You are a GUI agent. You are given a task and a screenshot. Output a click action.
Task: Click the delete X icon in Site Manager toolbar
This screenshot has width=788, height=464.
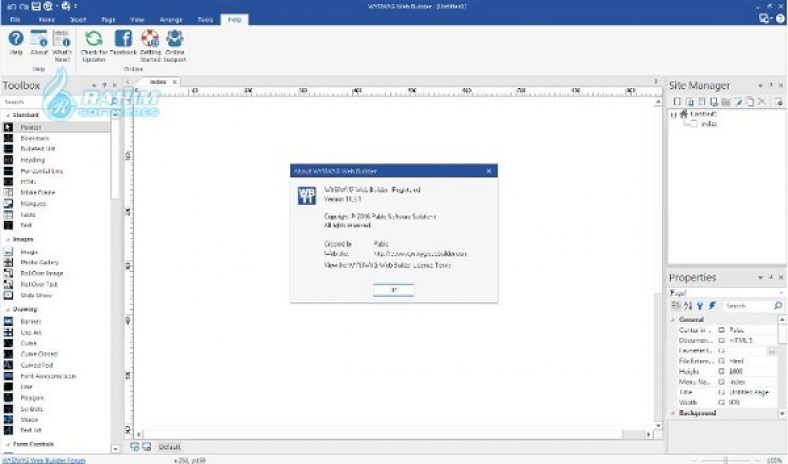[762, 102]
